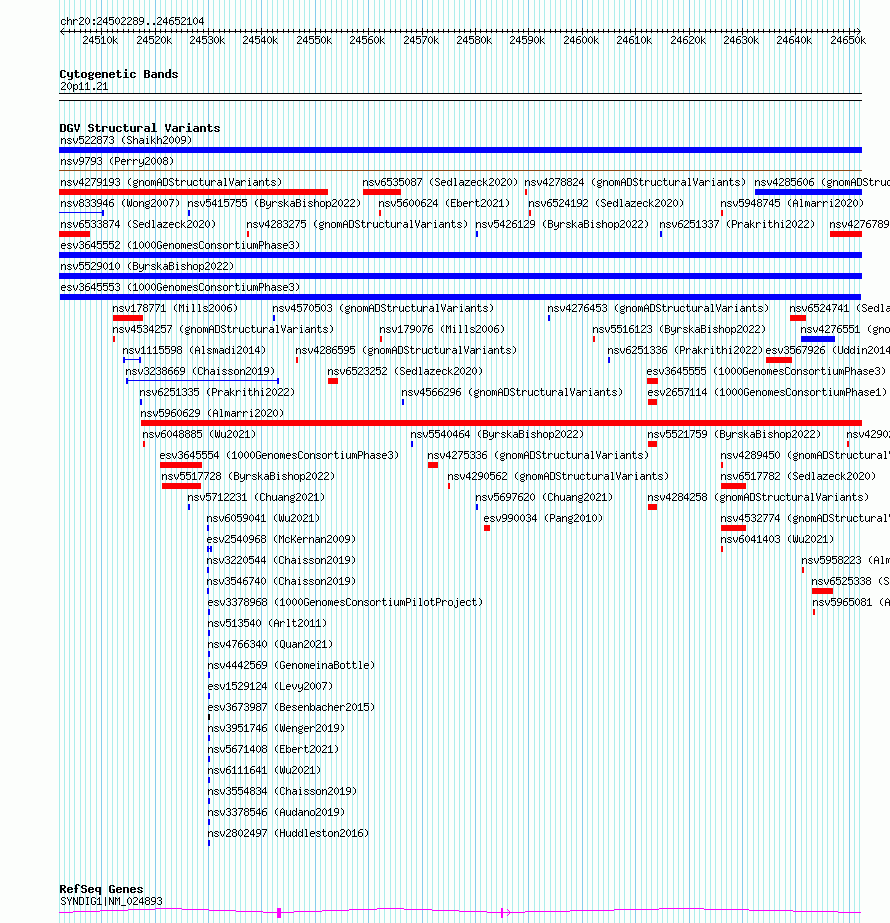Open nsv5960629 (Almarri2020) label

212,413
